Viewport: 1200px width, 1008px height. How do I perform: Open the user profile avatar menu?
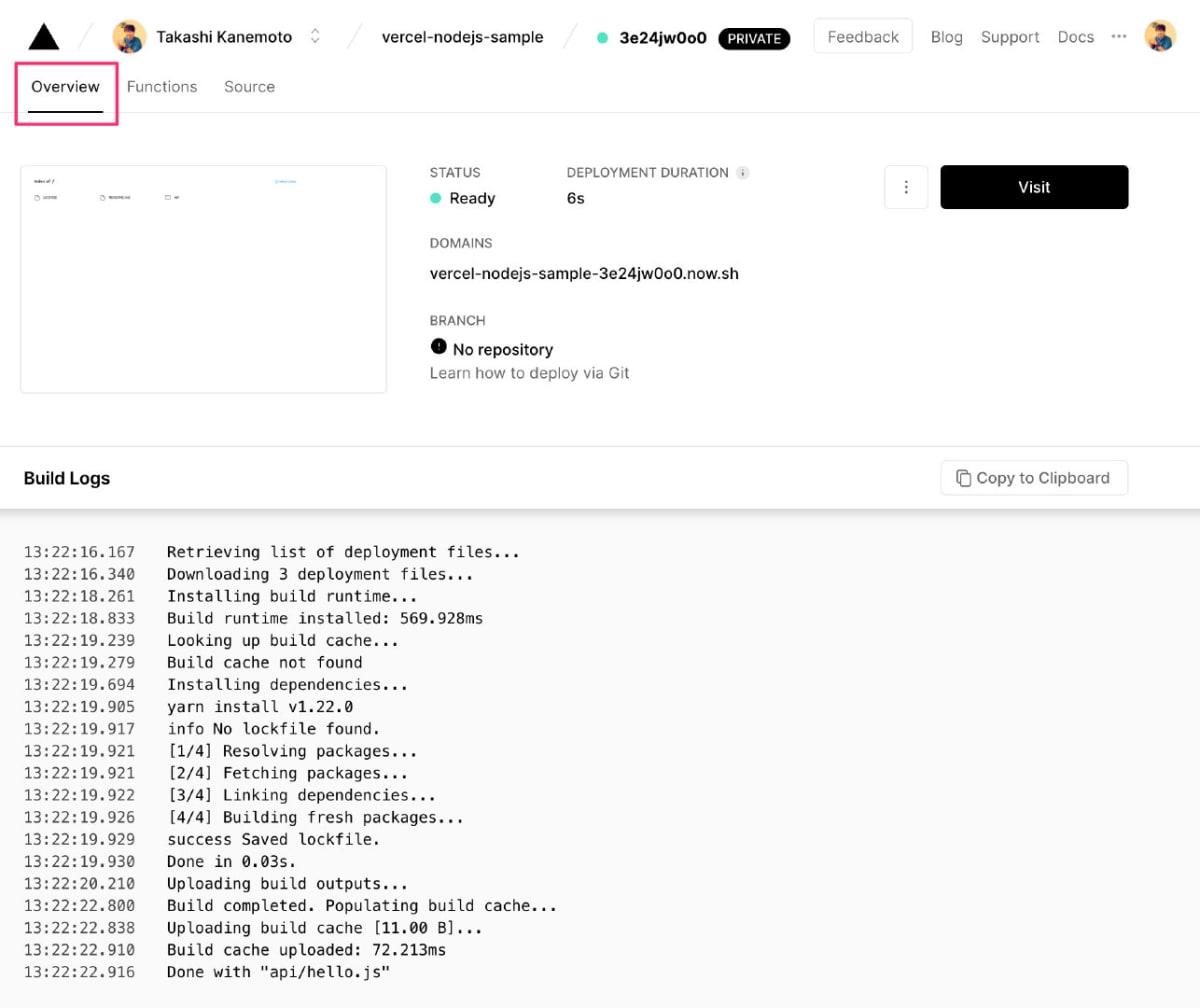click(x=1160, y=36)
